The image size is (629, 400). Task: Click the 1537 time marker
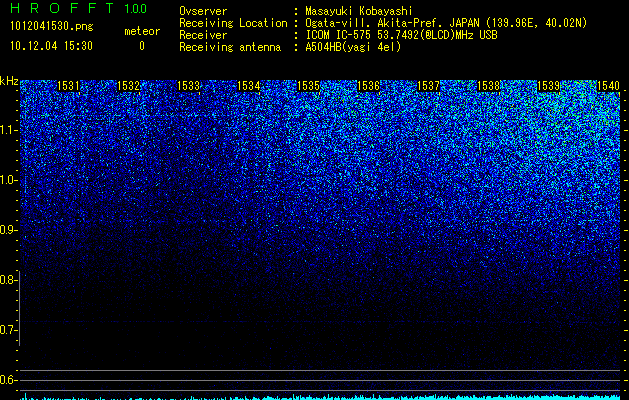click(x=428, y=86)
